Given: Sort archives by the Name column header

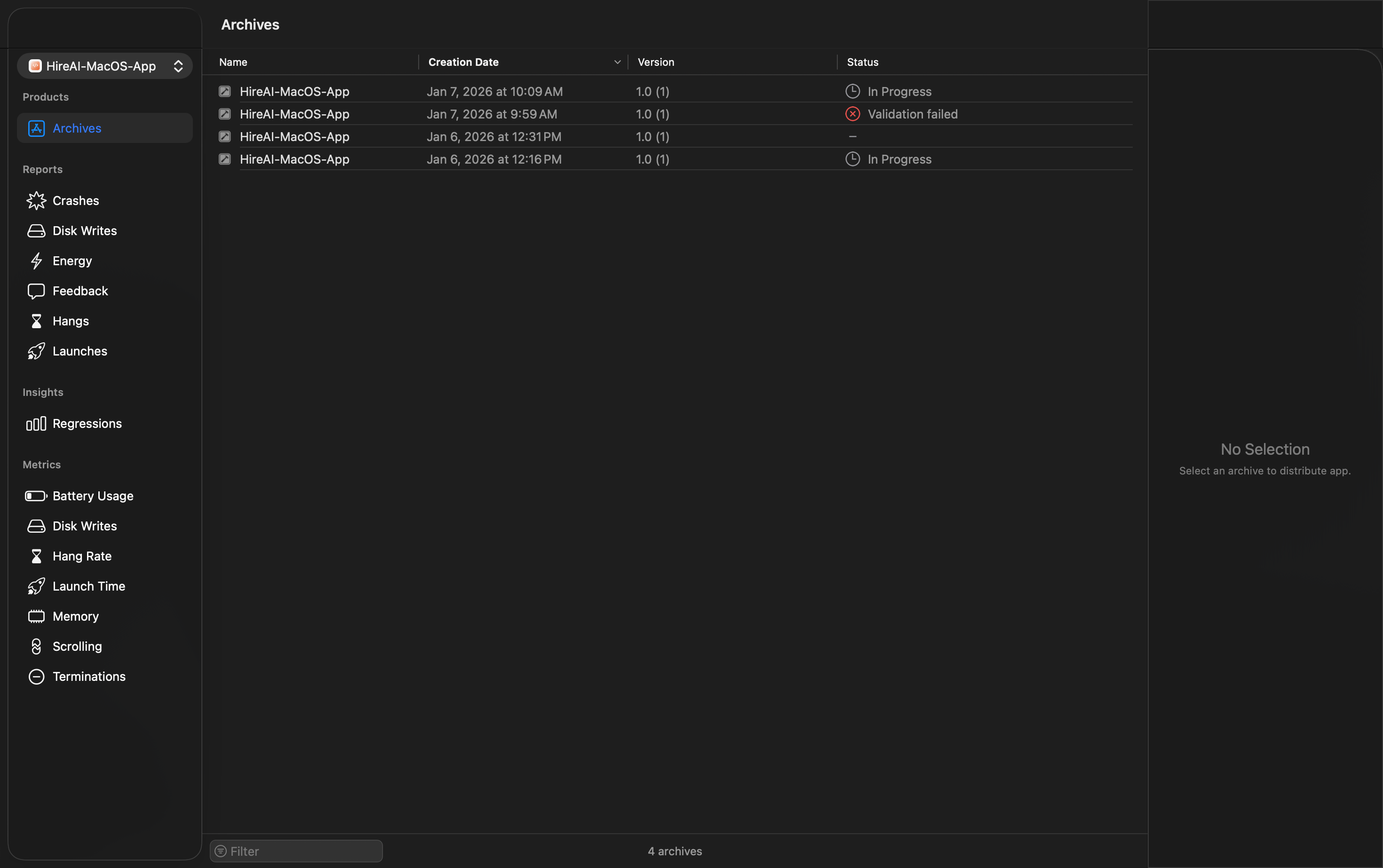Looking at the screenshot, I should (233, 62).
